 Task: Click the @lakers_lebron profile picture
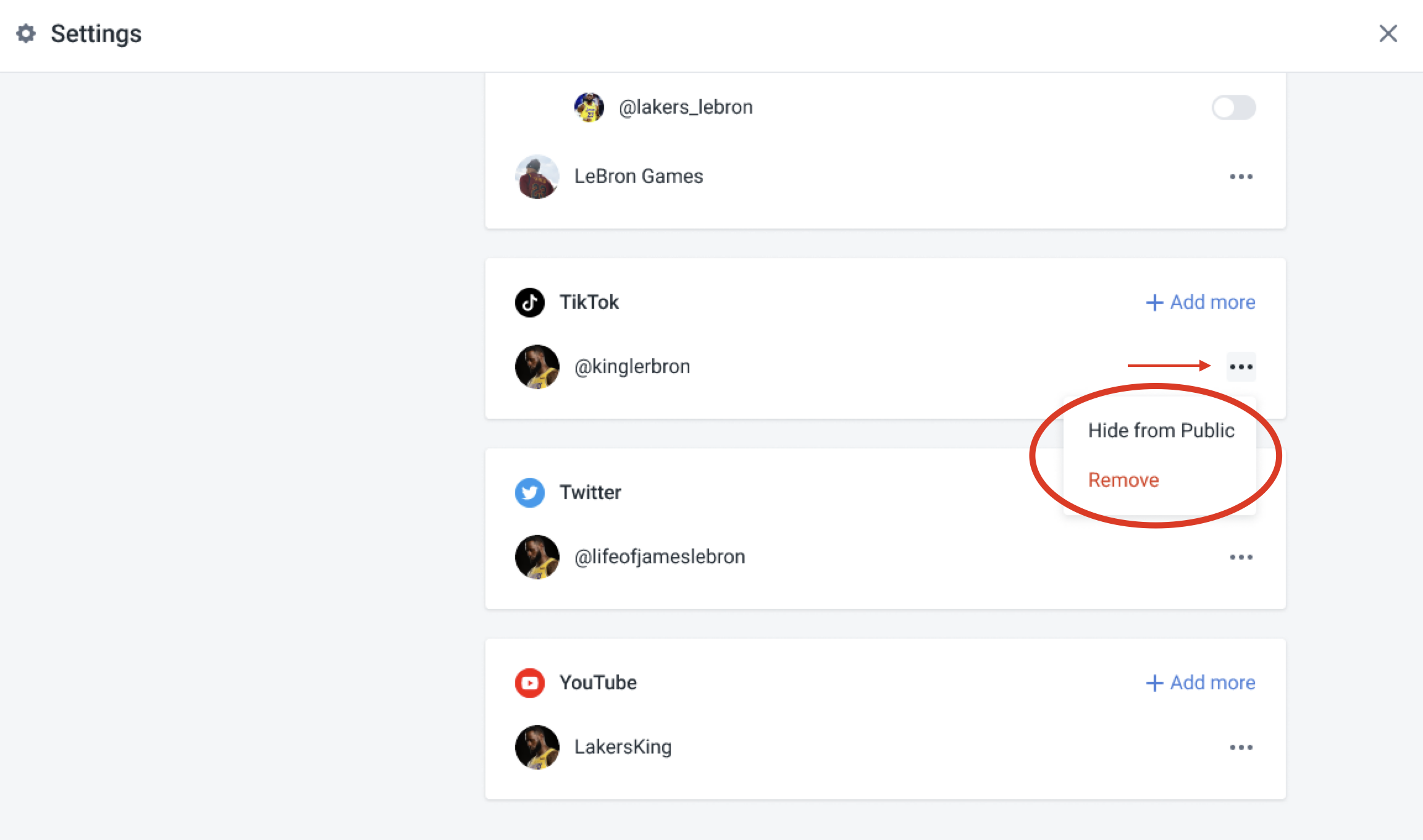589,106
